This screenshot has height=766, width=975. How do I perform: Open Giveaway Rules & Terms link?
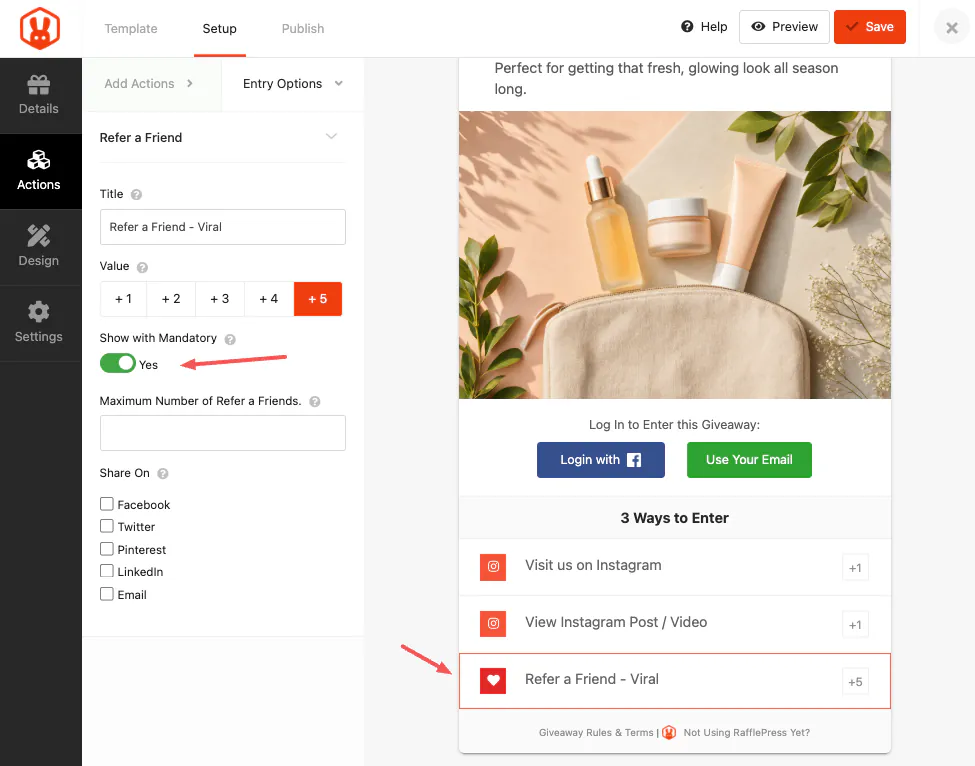tap(596, 733)
